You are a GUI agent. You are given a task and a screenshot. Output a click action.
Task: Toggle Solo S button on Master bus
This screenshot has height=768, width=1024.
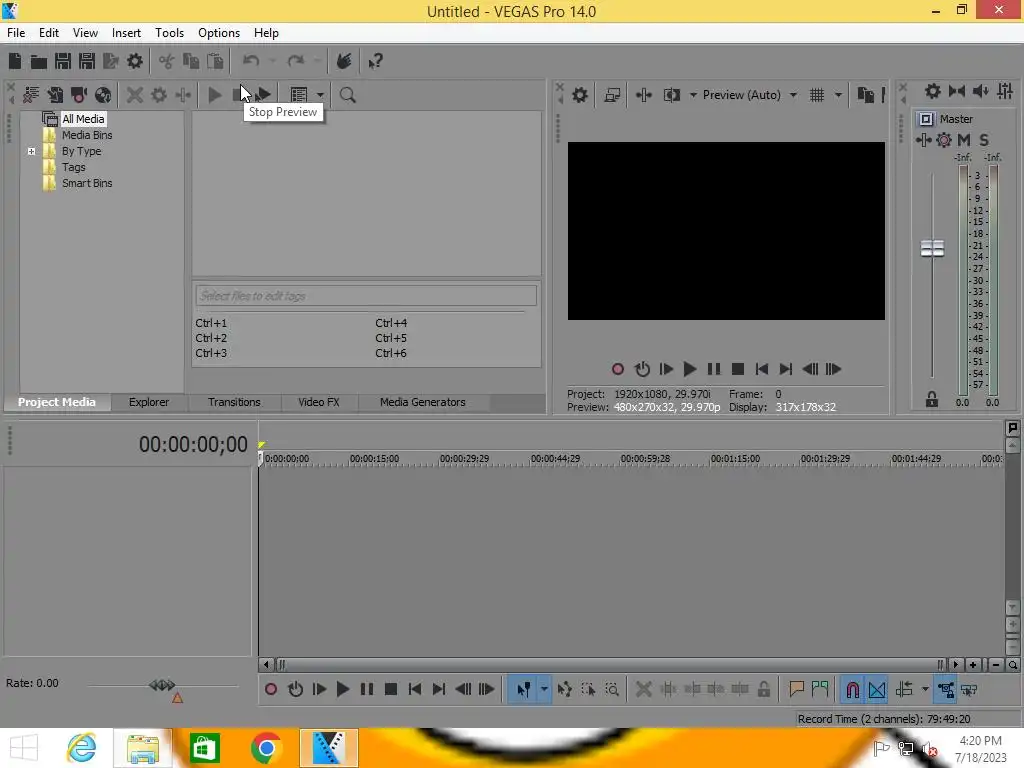[984, 140]
